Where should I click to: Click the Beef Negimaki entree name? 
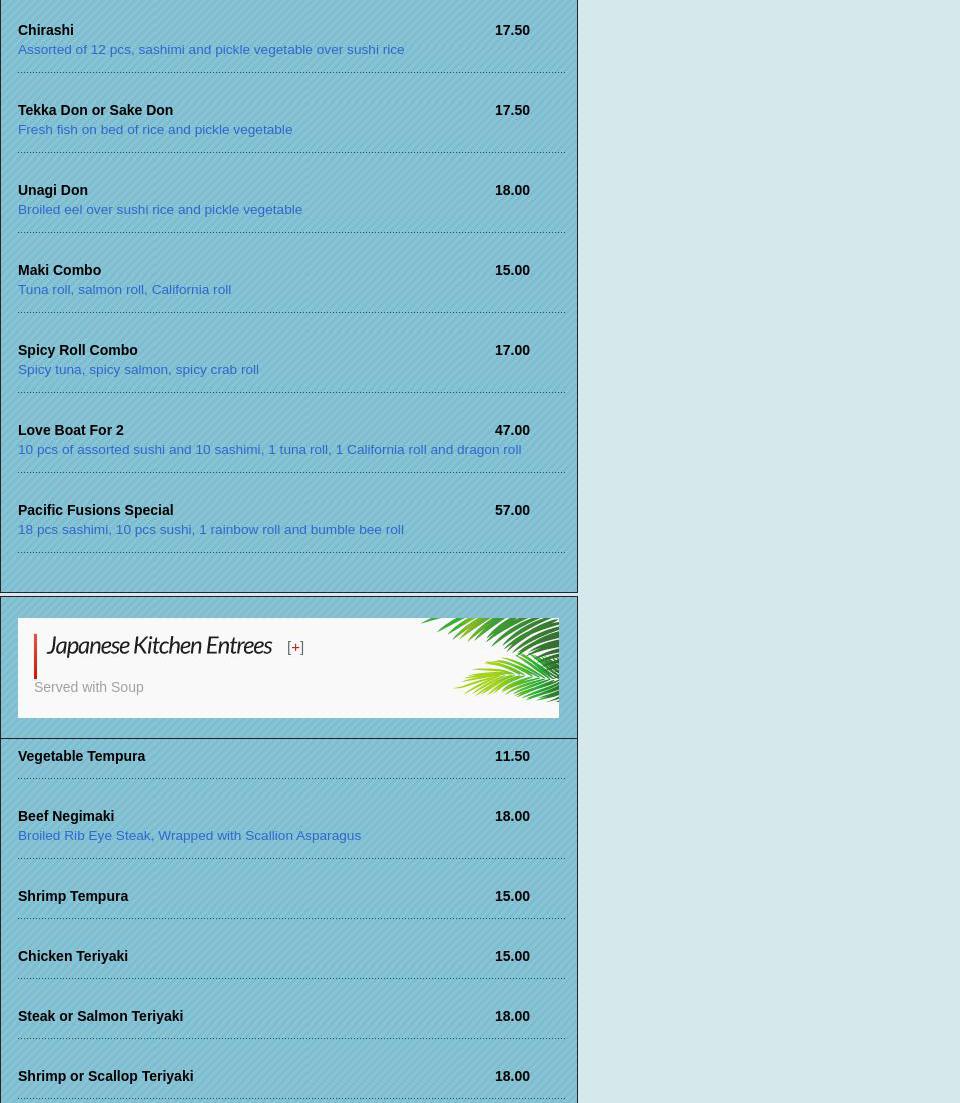click(66, 816)
